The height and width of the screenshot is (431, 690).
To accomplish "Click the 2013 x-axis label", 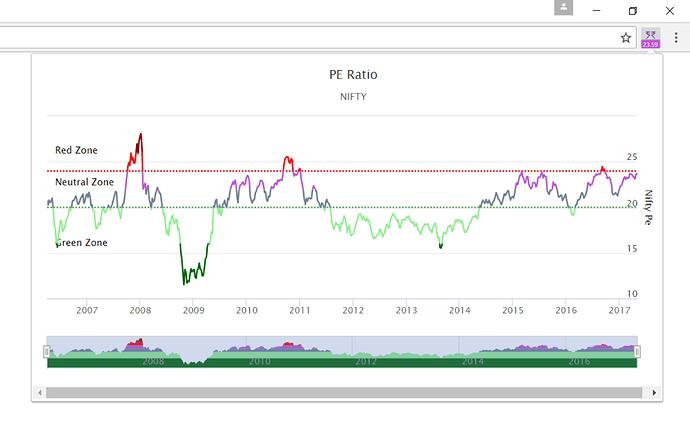I will point(406,310).
